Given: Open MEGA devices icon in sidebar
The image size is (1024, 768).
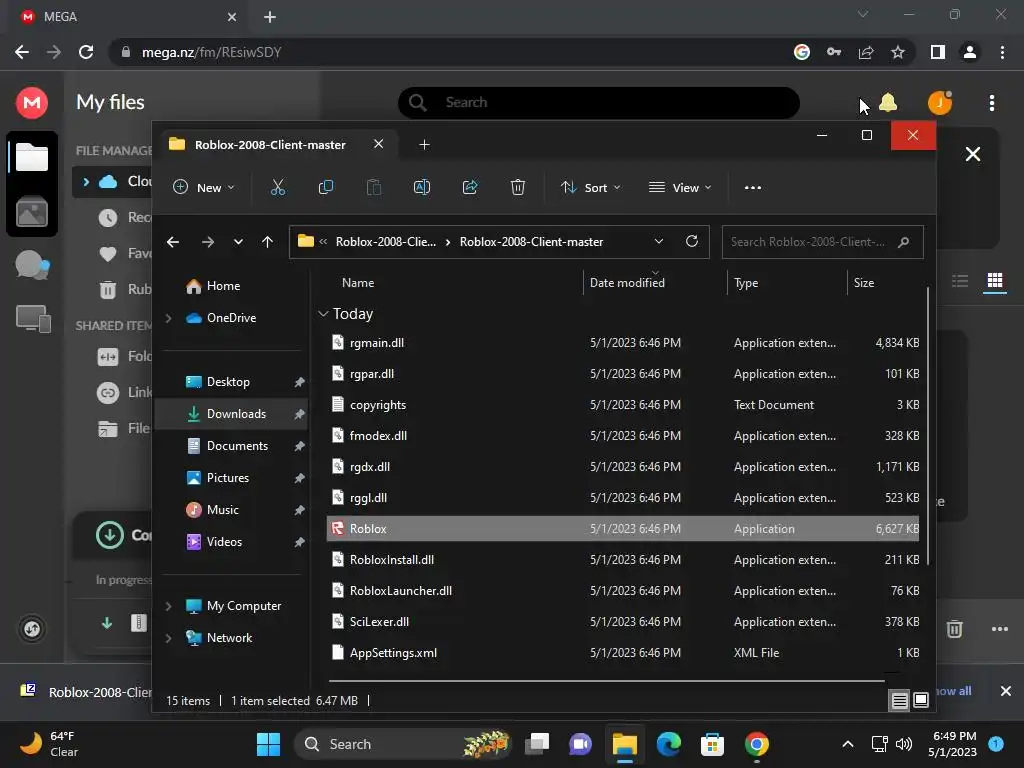Looking at the screenshot, I should pyautogui.click(x=33, y=319).
